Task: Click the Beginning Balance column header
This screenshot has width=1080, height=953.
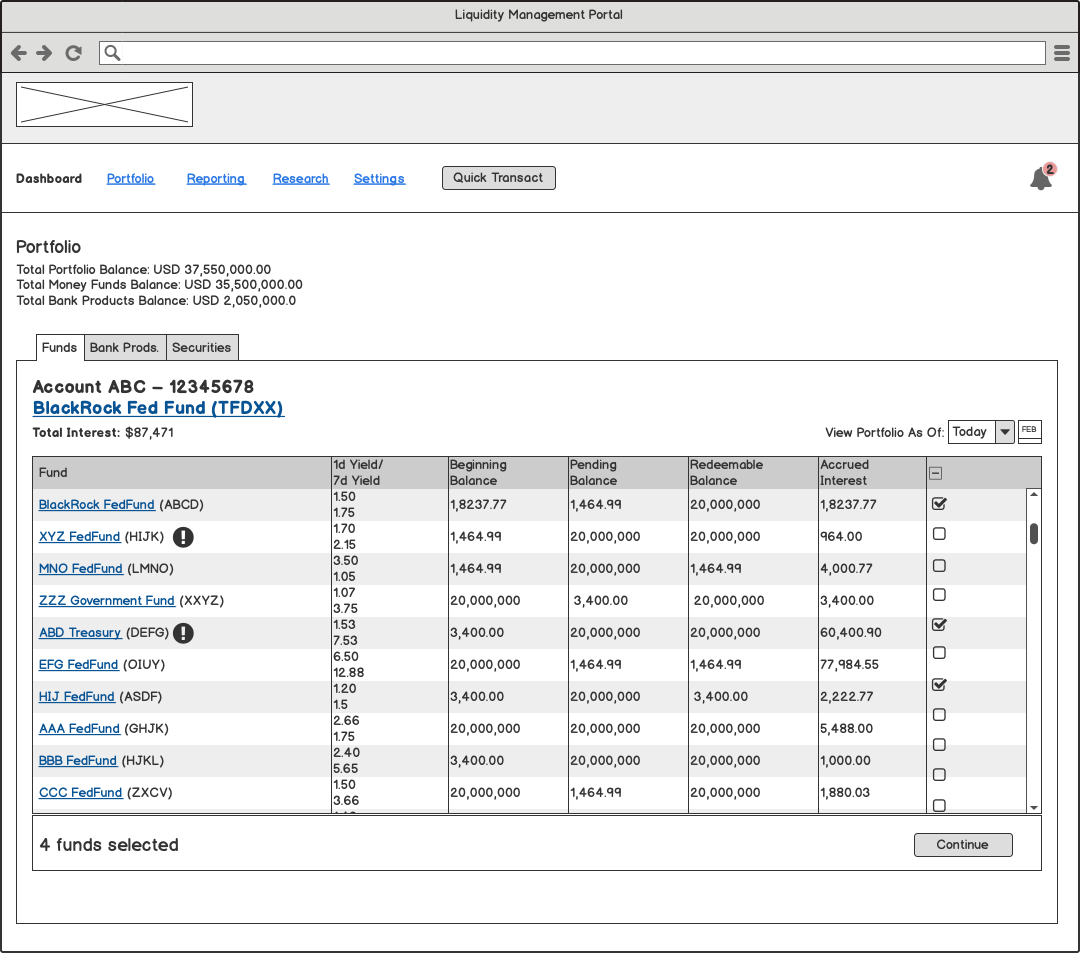Action: [508, 473]
